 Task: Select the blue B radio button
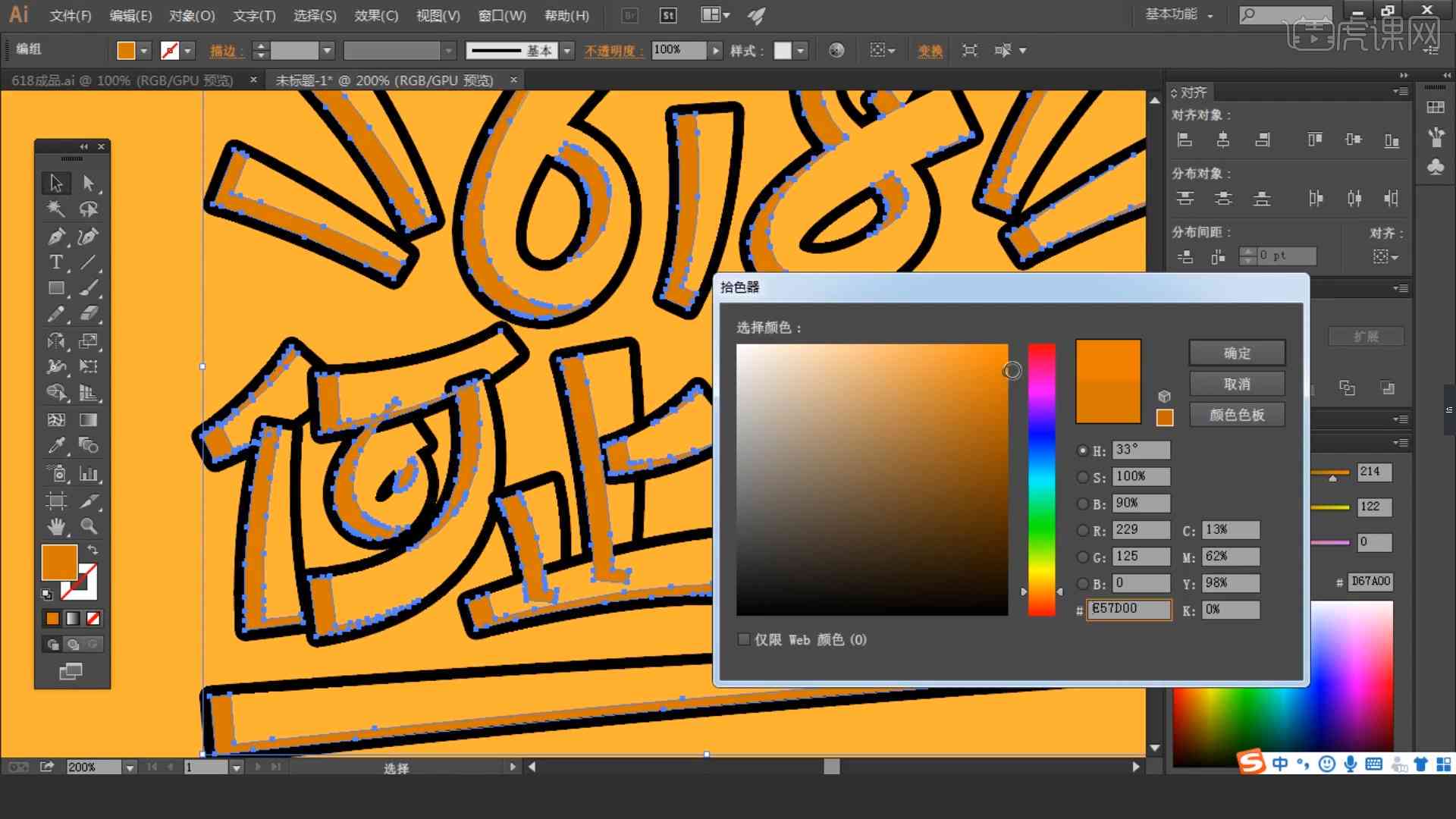click(x=1082, y=584)
